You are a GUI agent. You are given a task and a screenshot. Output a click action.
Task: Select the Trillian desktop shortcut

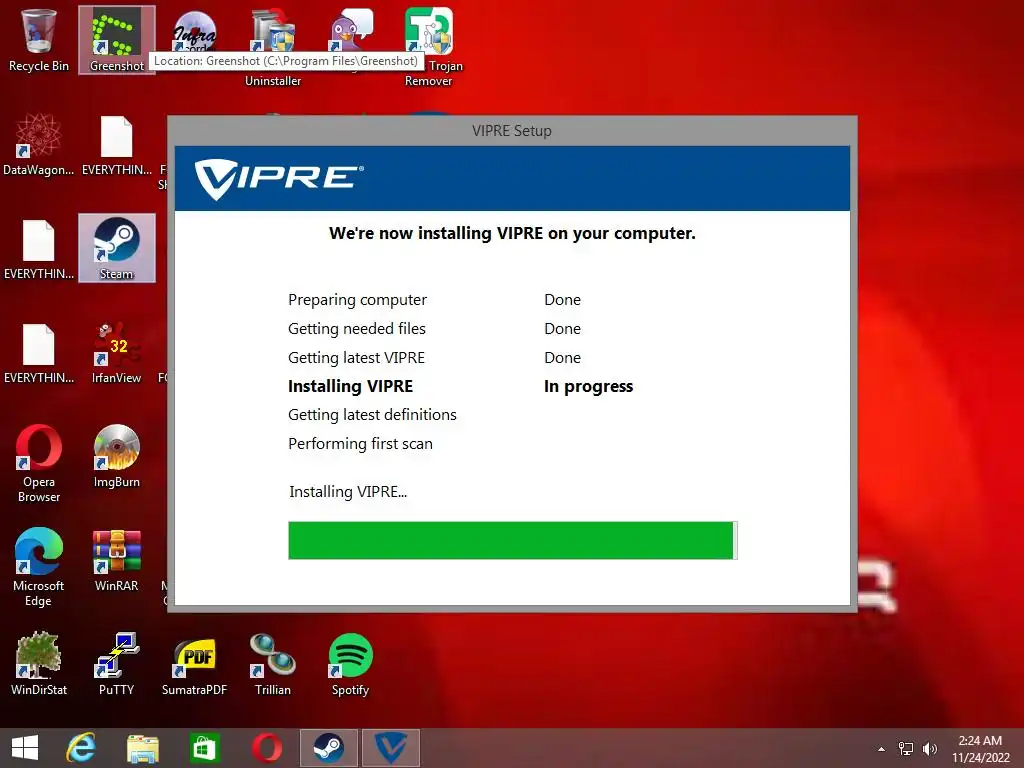coord(273,664)
